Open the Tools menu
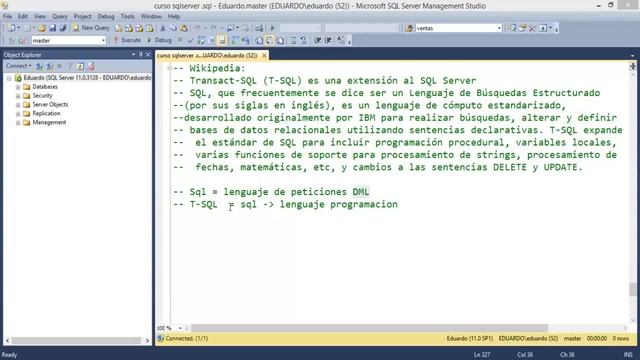 pos(127,16)
